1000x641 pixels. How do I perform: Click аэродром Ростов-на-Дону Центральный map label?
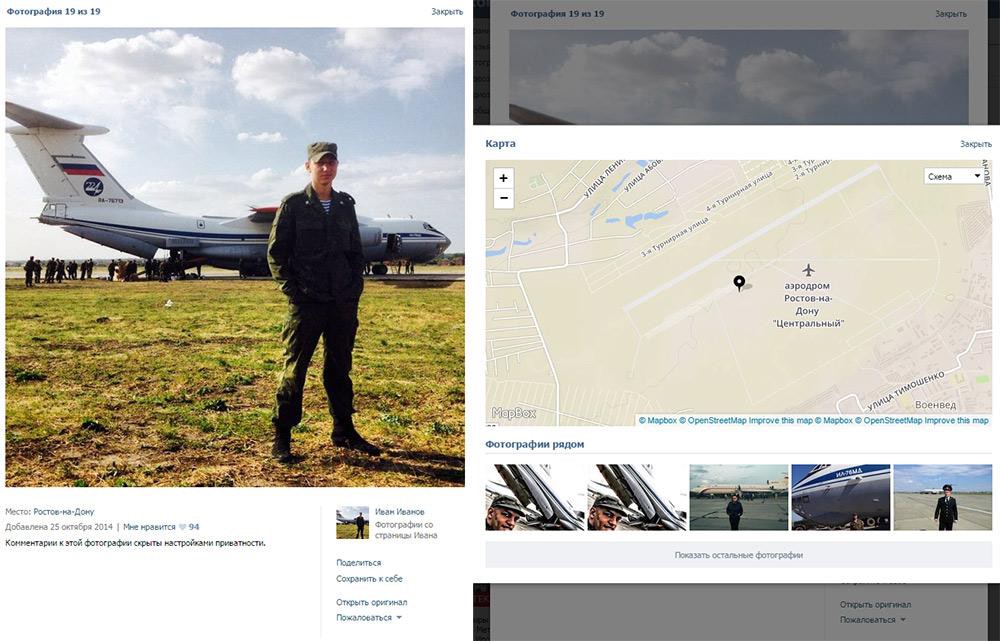click(808, 305)
